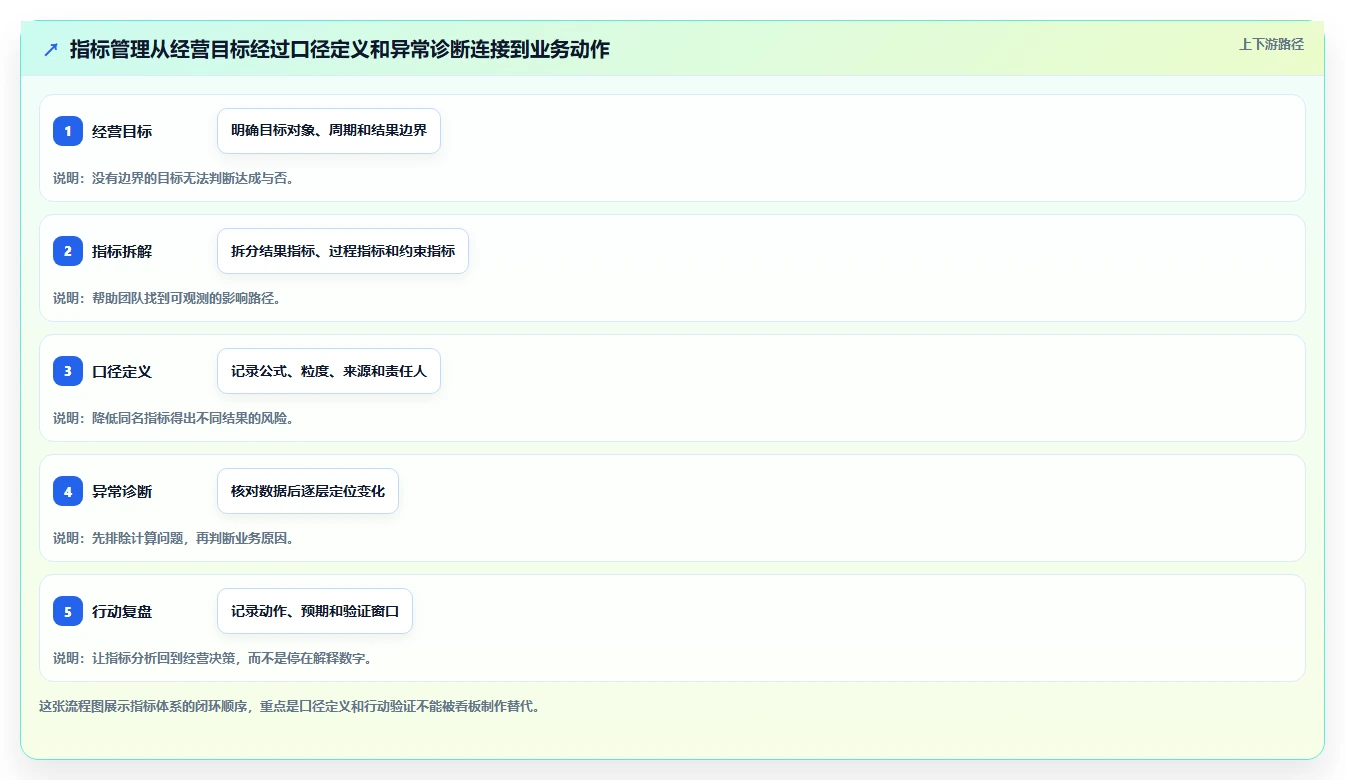
Task: Click step number 1 badge
Action: pos(68,131)
